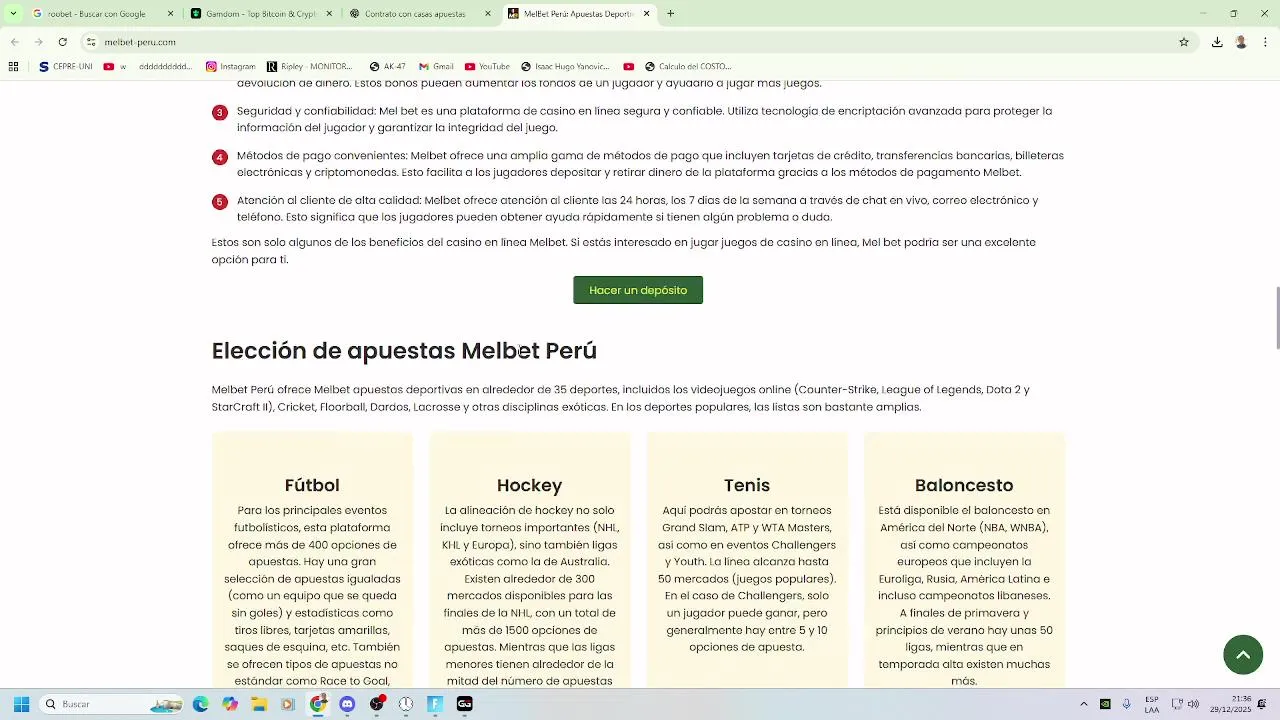Close the MelBet Perú tab
Viewport: 1280px width, 720px height.
(x=646, y=14)
